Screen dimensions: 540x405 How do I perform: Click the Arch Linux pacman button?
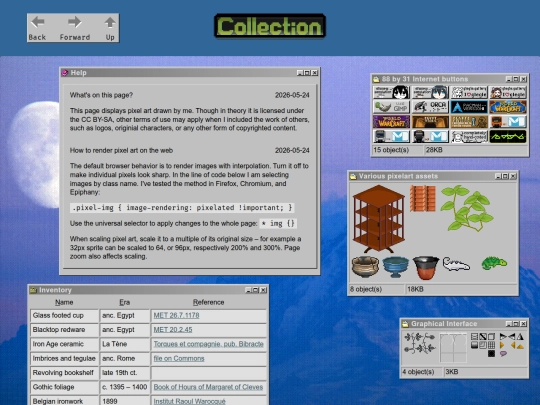coord(469,107)
